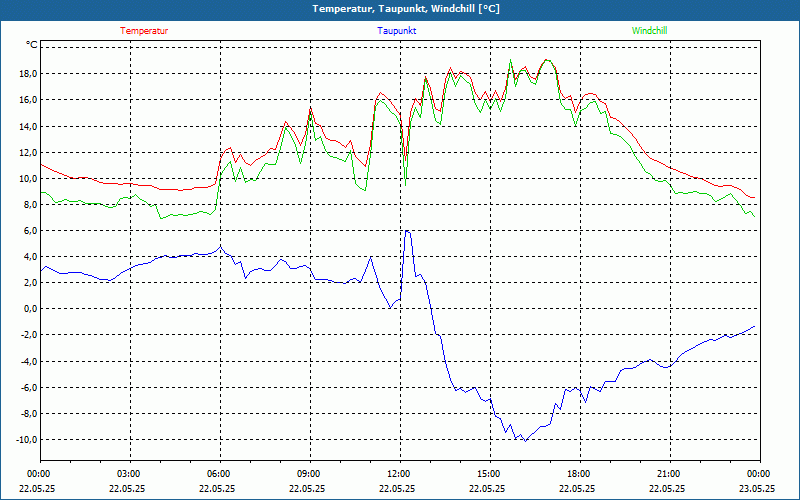The width and height of the screenshot is (800, 500).
Task: Click the red Temperatur legend label
Action: [x=144, y=31]
